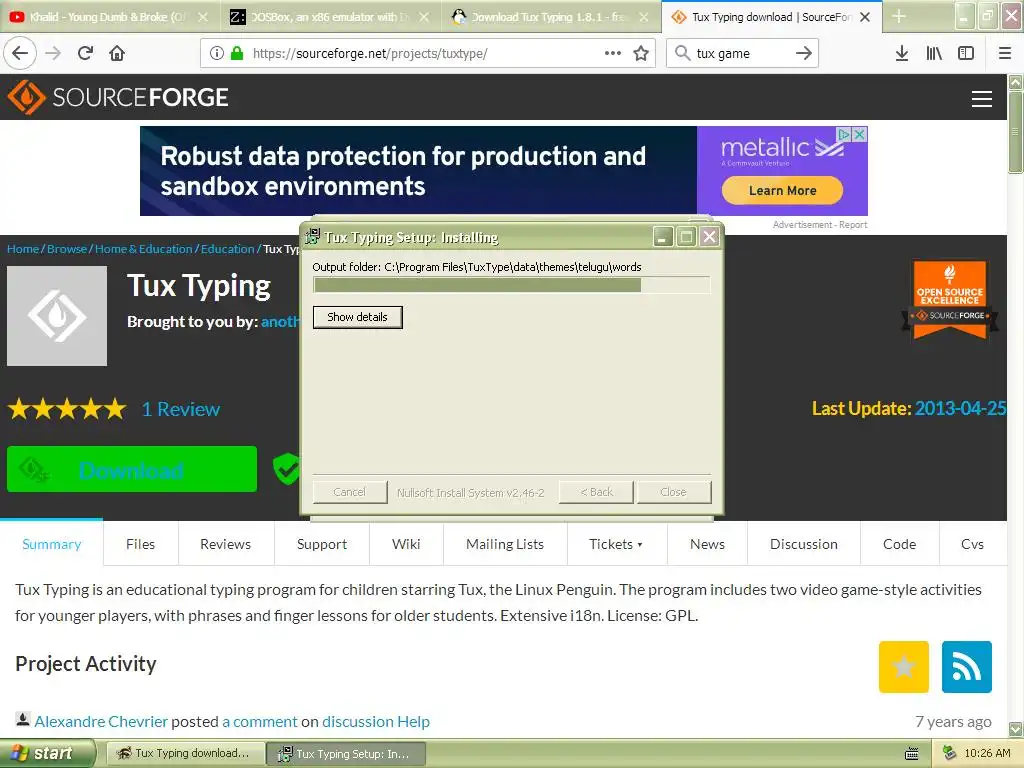Click the Advertisement - Report link
Image resolution: width=1024 pixels, height=768 pixels.
tap(820, 225)
